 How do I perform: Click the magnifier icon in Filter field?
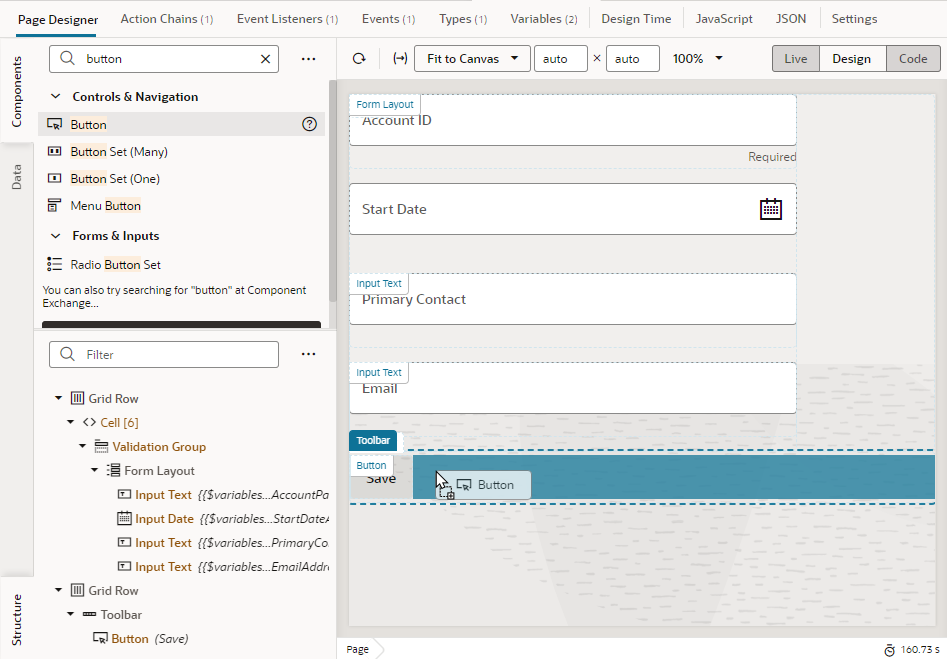pos(68,354)
